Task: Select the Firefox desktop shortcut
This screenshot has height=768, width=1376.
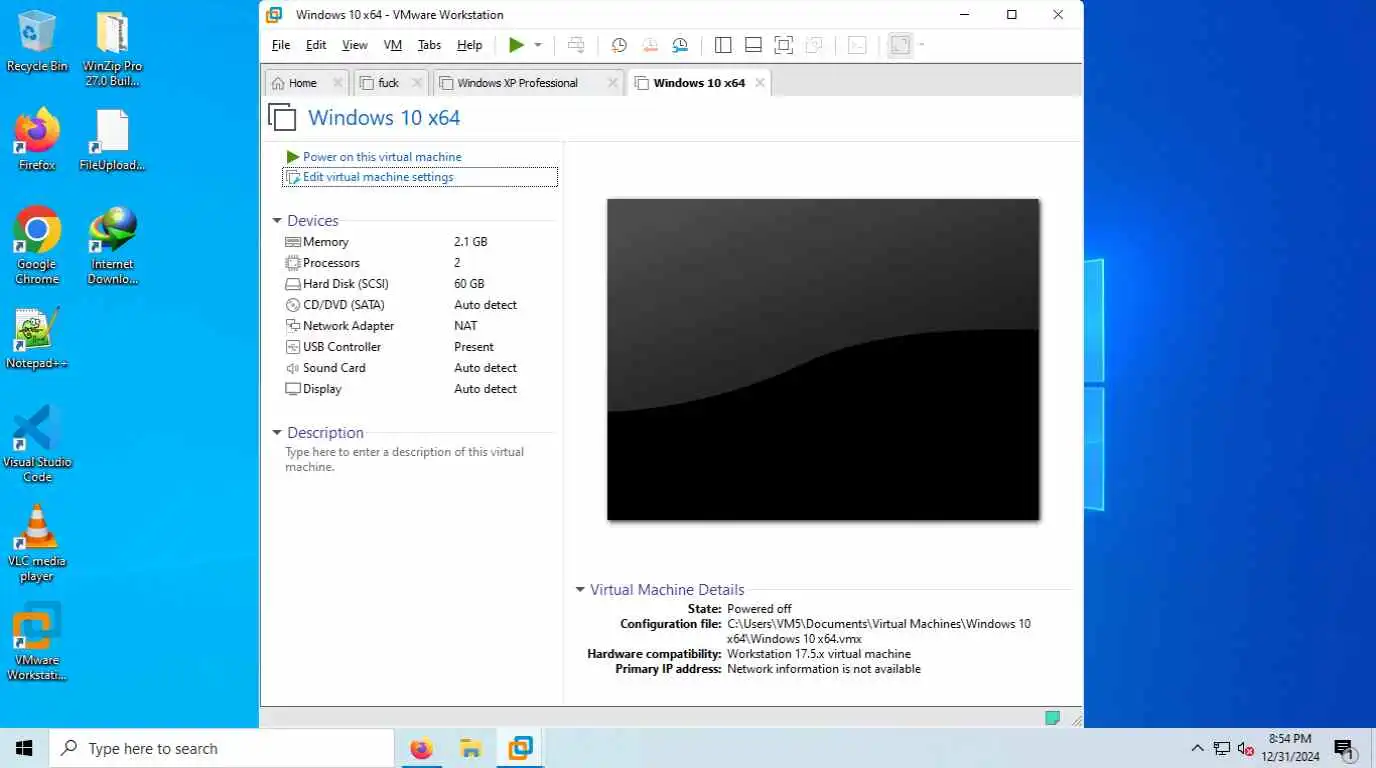Action: click(37, 139)
